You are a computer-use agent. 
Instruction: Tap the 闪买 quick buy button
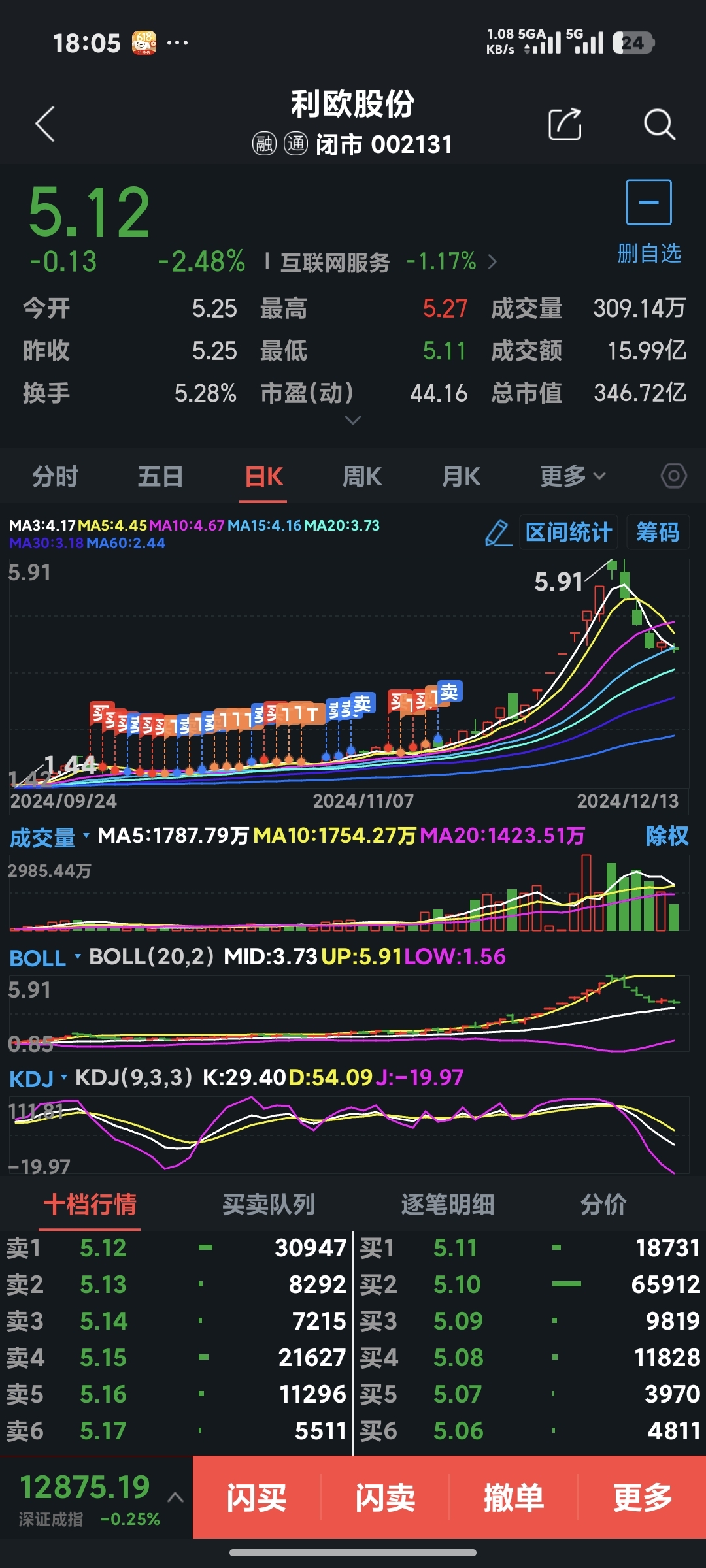click(256, 1497)
